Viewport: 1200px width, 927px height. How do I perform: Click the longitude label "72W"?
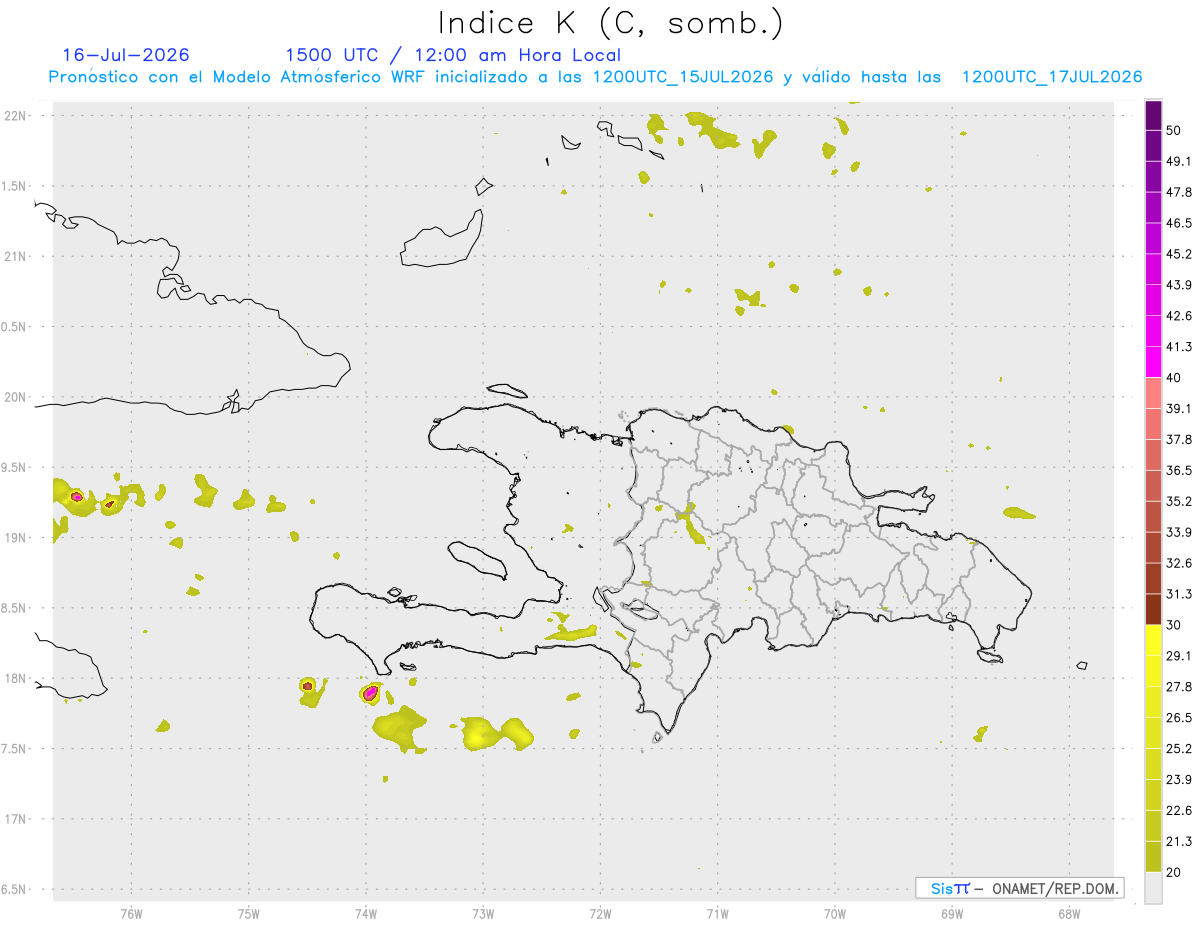pyautogui.click(x=600, y=913)
